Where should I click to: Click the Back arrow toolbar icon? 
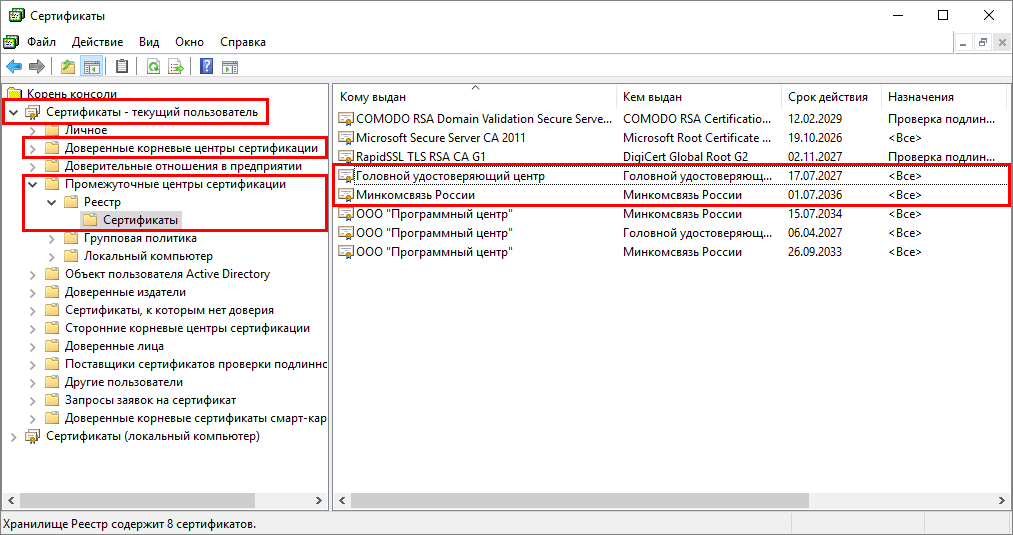(x=14, y=67)
